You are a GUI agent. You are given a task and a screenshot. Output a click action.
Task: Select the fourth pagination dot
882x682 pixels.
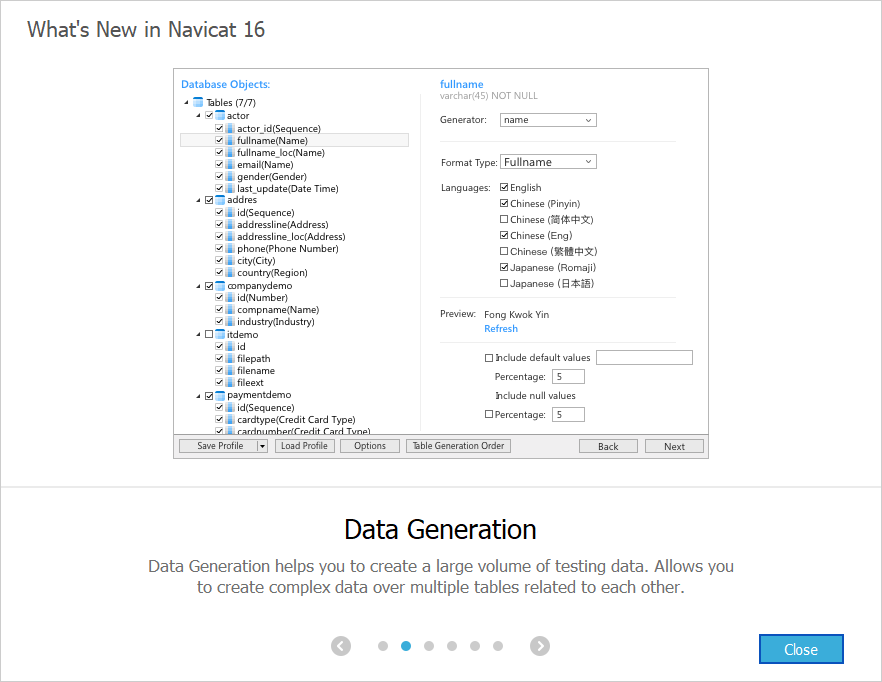click(x=452, y=646)
